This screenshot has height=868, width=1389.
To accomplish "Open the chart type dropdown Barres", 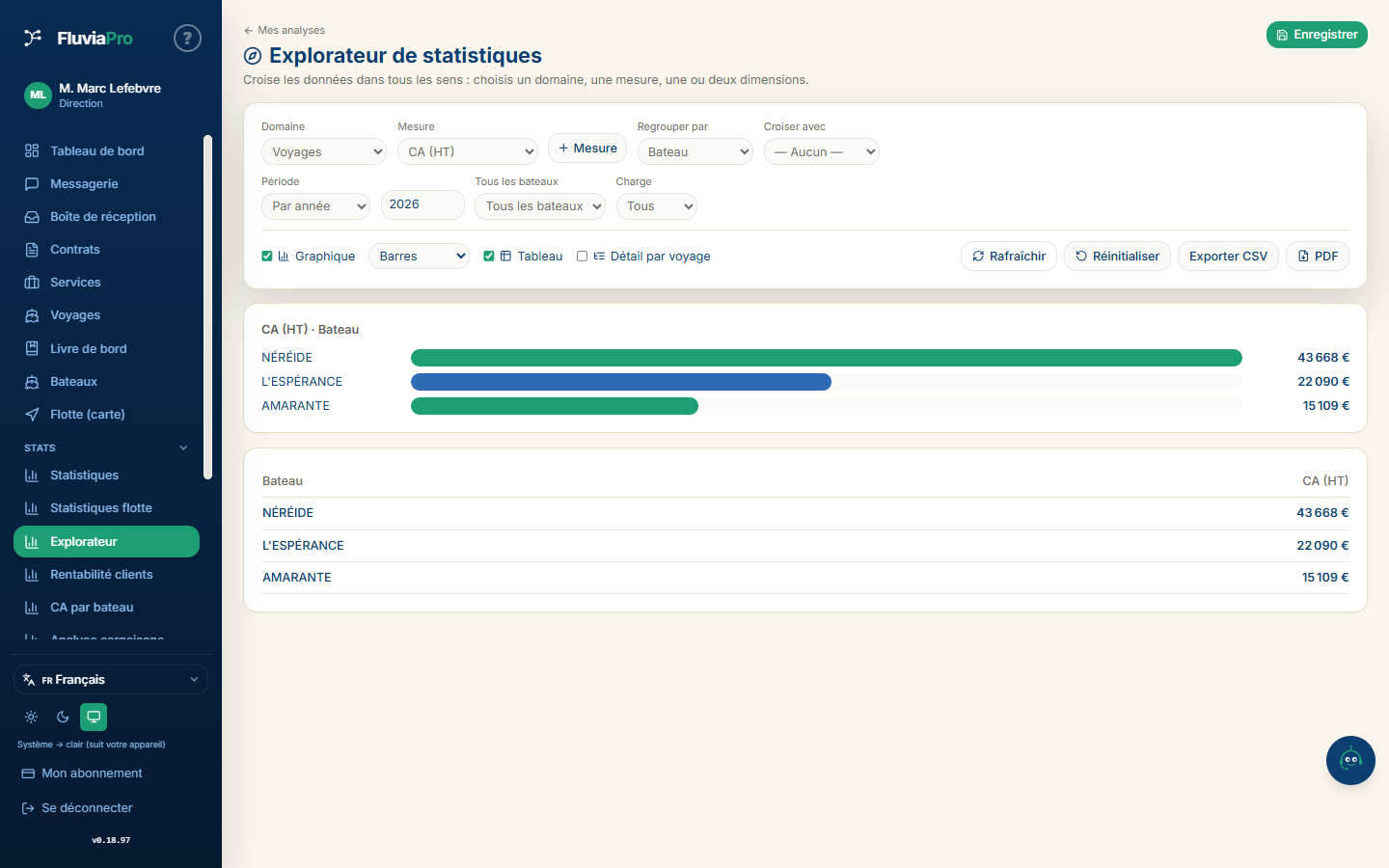I will tap(419, 256).
